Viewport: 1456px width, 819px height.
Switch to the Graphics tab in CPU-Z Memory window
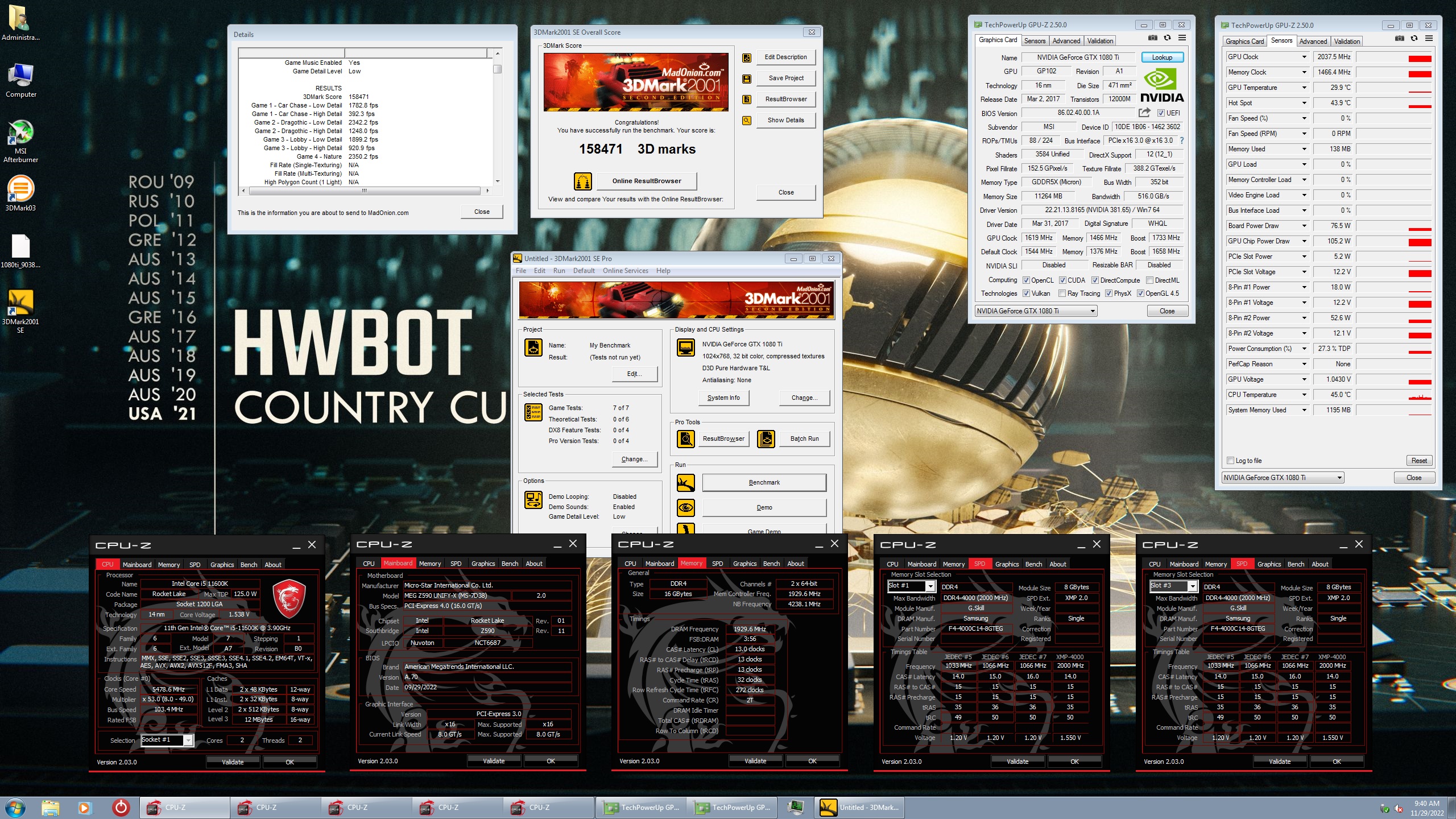click(744, 564)
